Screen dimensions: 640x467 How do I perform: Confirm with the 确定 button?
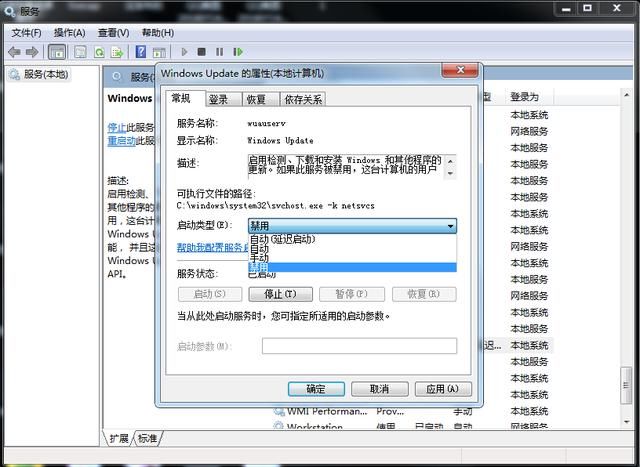(316, 389)
